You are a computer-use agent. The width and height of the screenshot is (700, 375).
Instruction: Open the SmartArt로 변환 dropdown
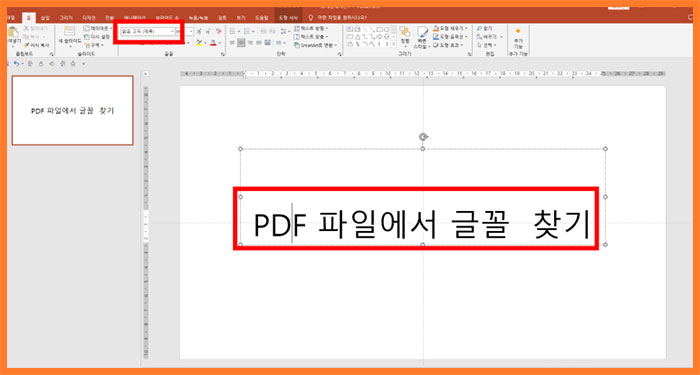point(316,45)
